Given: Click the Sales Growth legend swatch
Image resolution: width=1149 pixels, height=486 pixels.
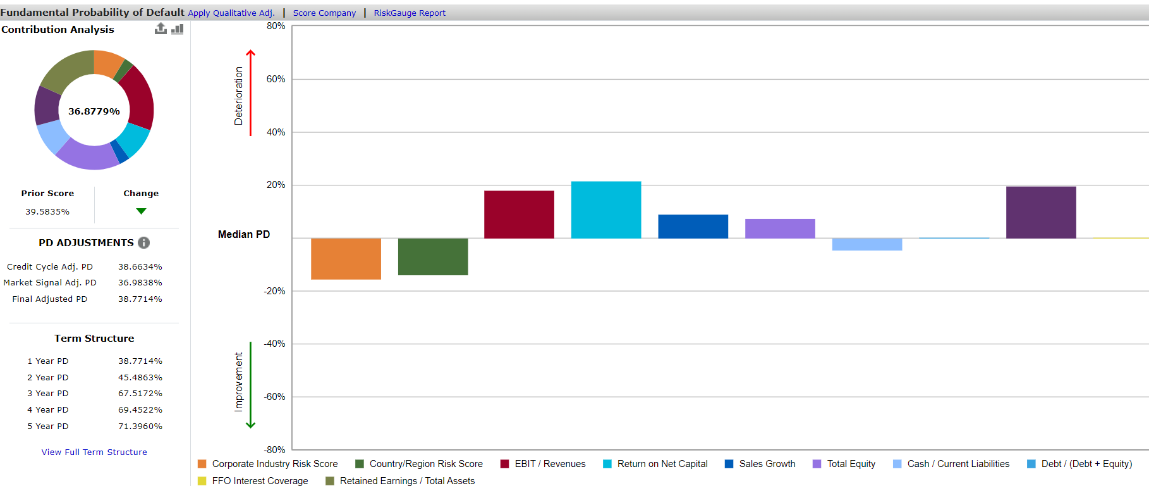Looking at the screenshot, I should [729, 464].
